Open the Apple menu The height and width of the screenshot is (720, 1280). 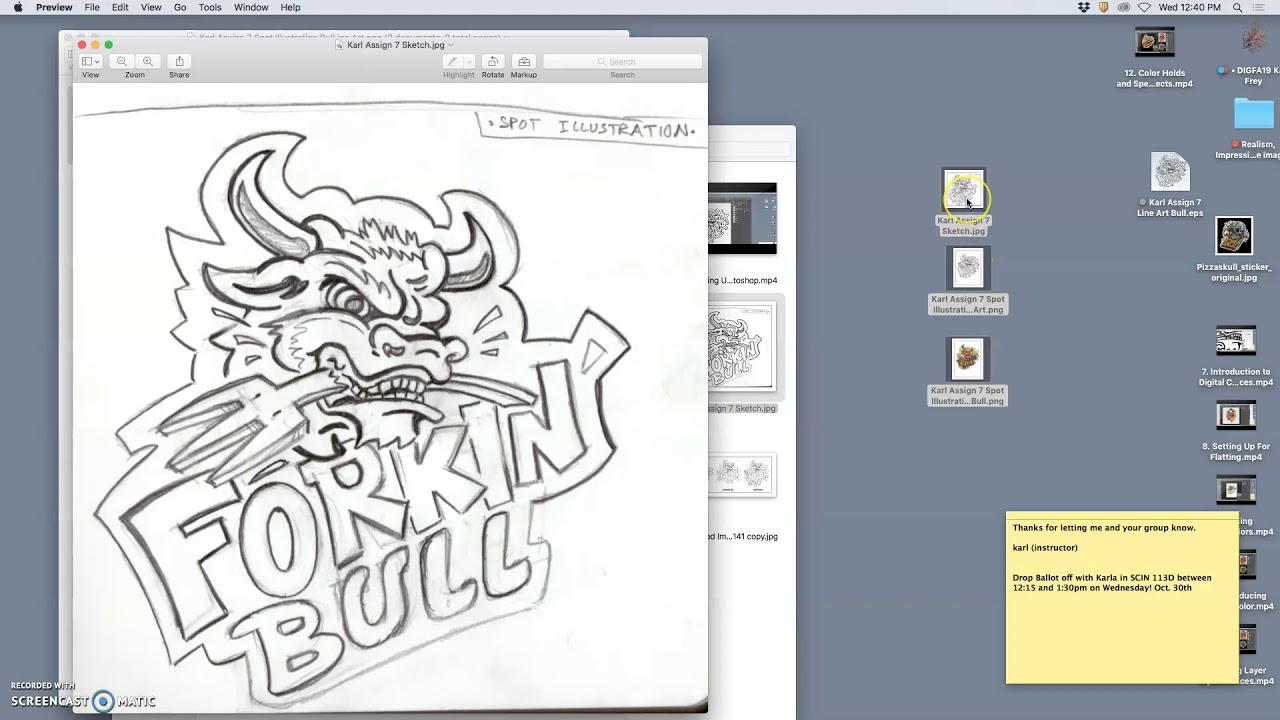[18, 7]
